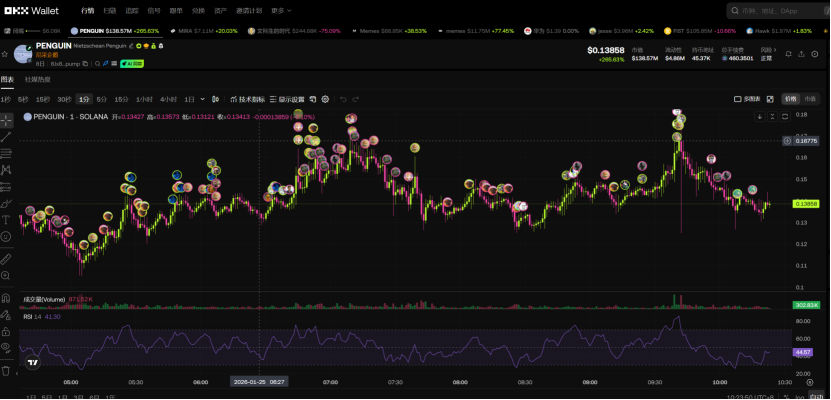Select the ruler measure tool

(6, 259)
